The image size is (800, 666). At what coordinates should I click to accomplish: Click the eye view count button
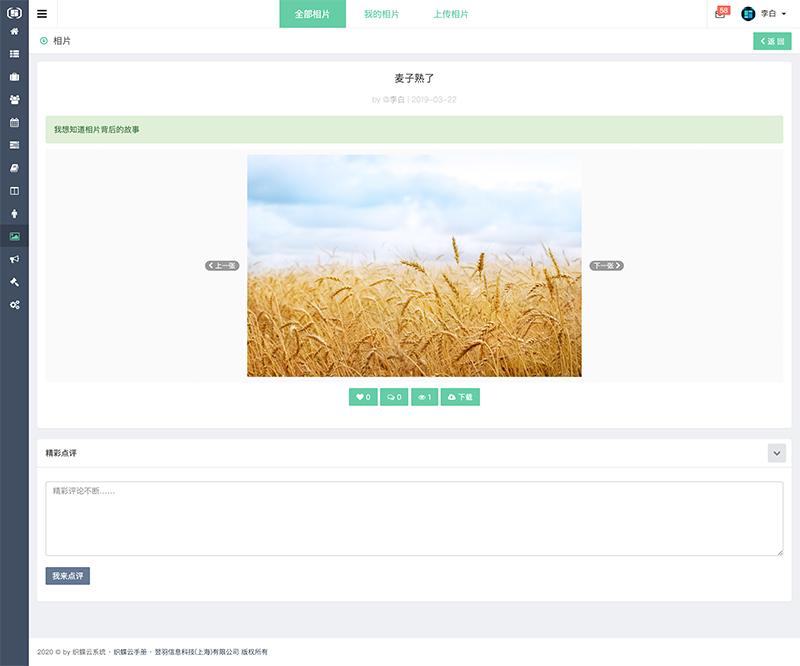tap(424, 397)
